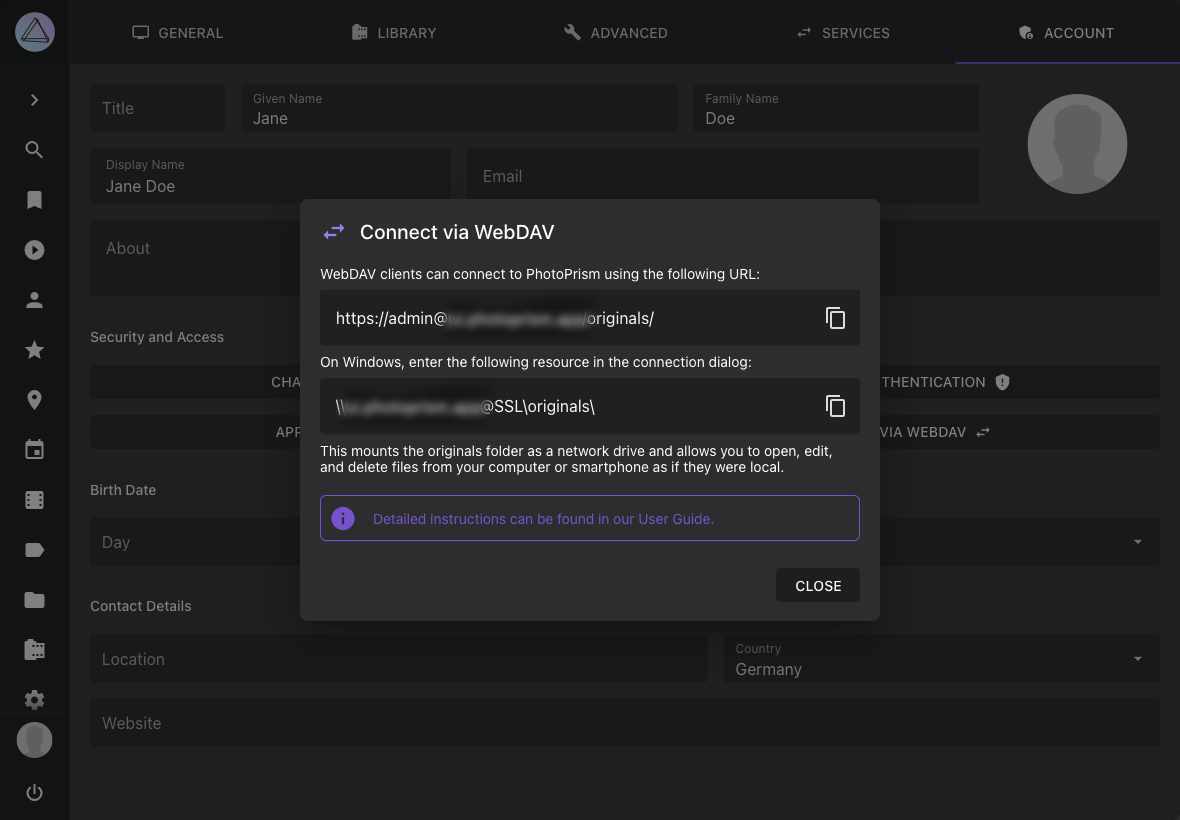Select the Calendar sidebar icon
This screenshot has width=1180, height=820.
[x=34, y=449]
